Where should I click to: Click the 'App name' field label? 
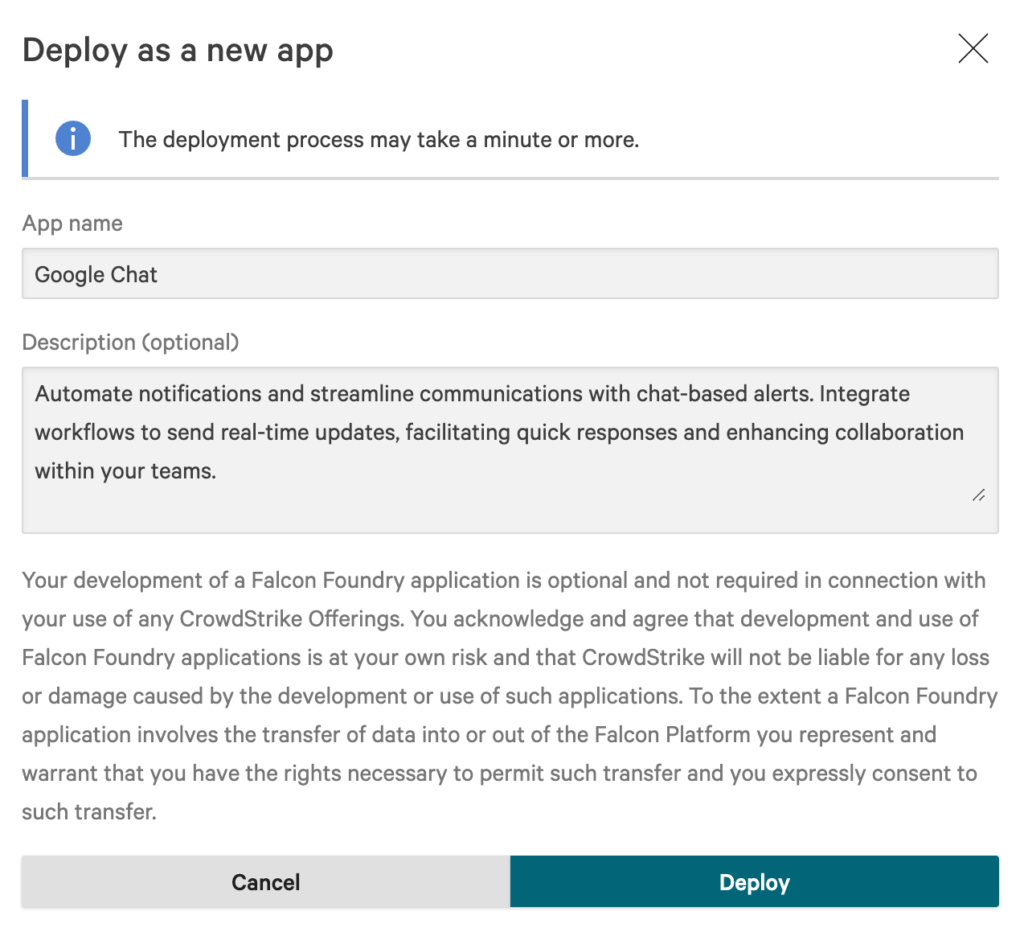click(72, 223)
